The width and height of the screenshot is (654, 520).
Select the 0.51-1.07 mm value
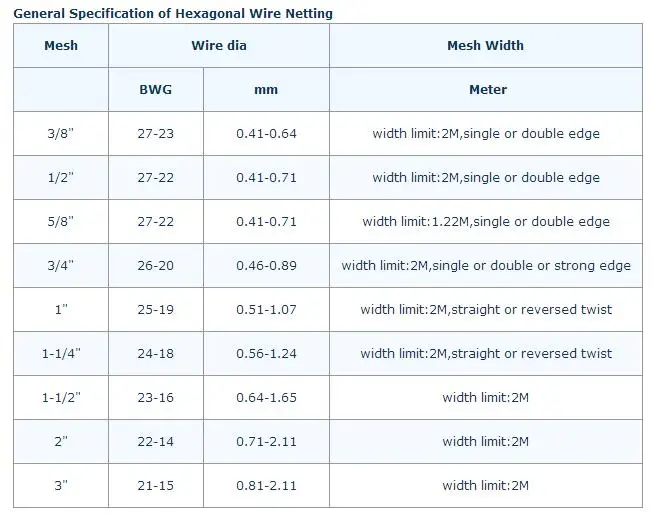(266, 310)
